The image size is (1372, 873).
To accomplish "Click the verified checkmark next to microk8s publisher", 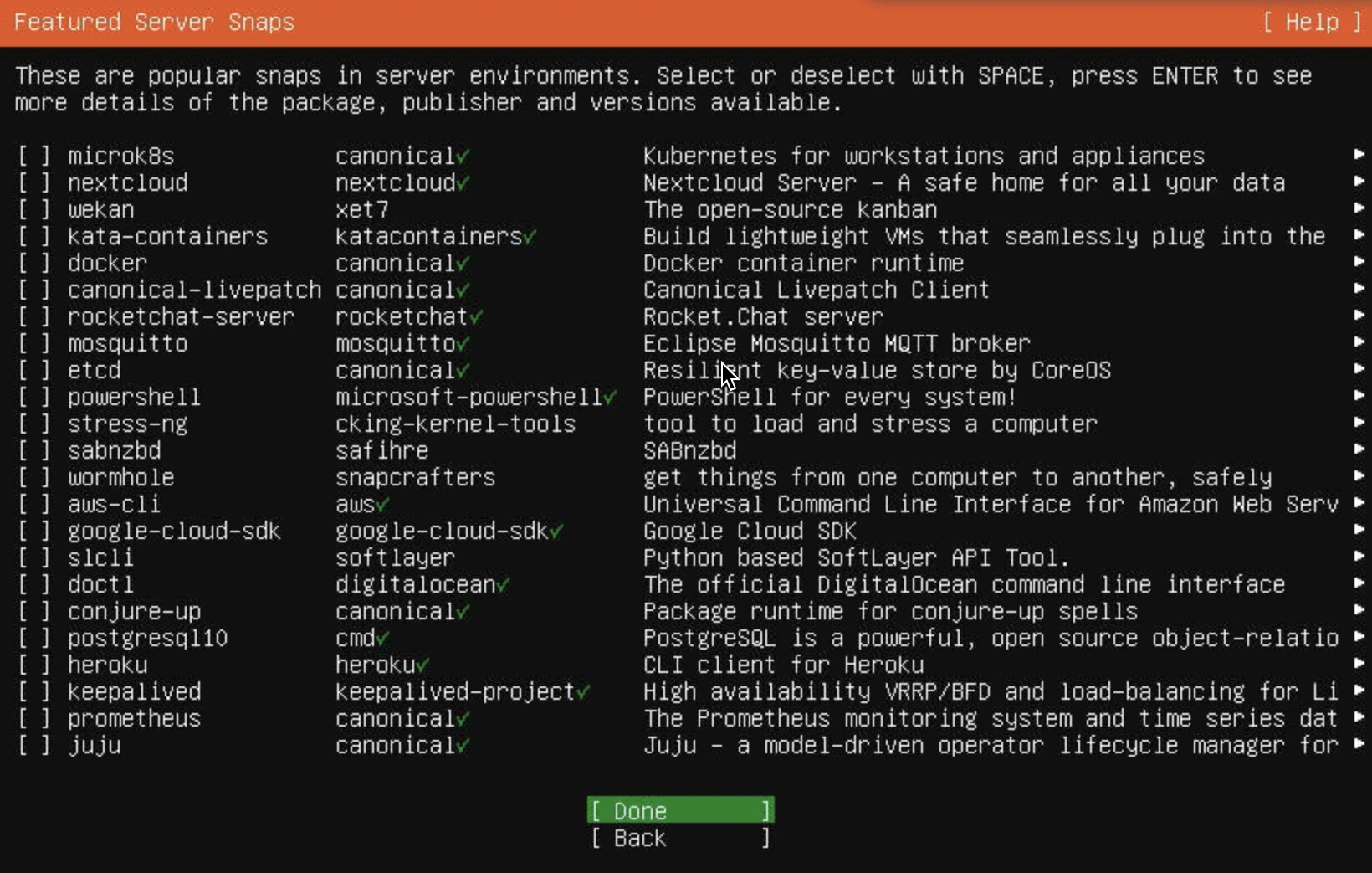I will pos(463,157).
